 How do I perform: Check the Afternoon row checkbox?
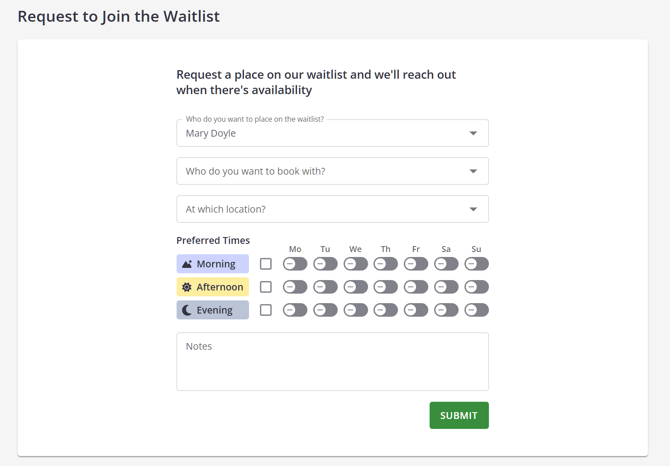click(266, 287)
